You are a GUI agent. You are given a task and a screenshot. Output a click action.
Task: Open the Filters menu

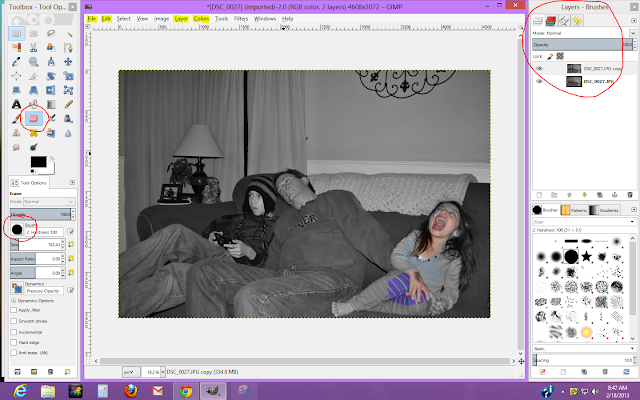click(x=239, y=19)
